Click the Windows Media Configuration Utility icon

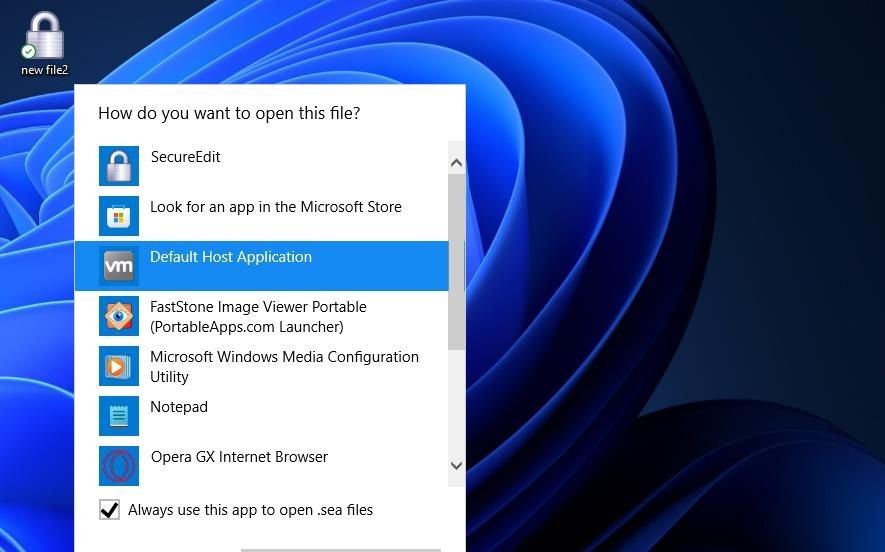point(119,366)
